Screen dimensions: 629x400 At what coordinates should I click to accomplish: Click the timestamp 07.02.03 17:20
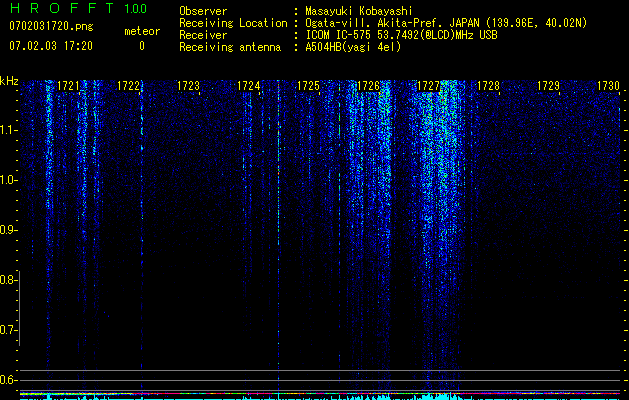51,46
